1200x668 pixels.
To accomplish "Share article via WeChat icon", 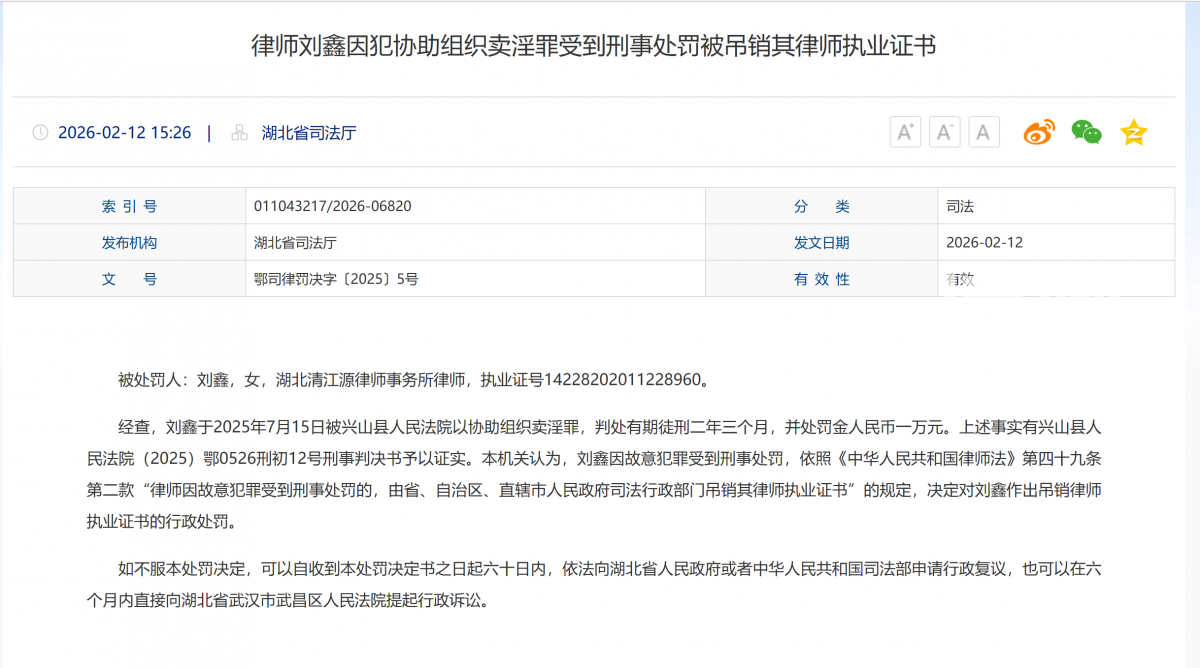I will pyautogui.click(x=1086, y=132).
